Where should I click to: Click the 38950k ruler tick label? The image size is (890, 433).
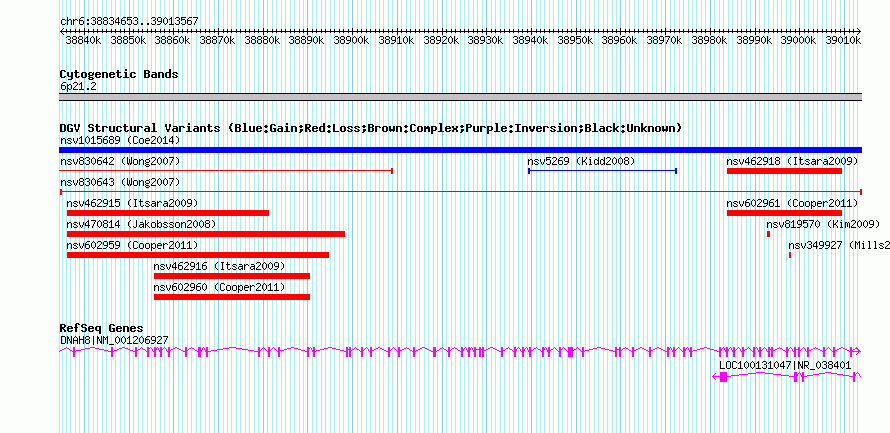pyautogui.click(x=575, y=40)
